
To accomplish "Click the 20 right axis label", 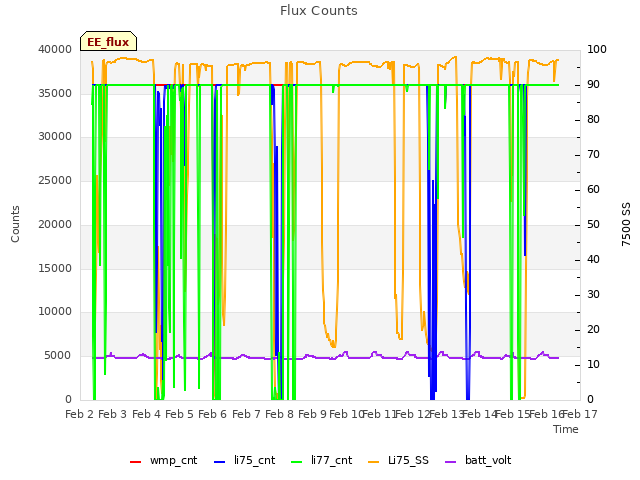I will coord(593,329).
